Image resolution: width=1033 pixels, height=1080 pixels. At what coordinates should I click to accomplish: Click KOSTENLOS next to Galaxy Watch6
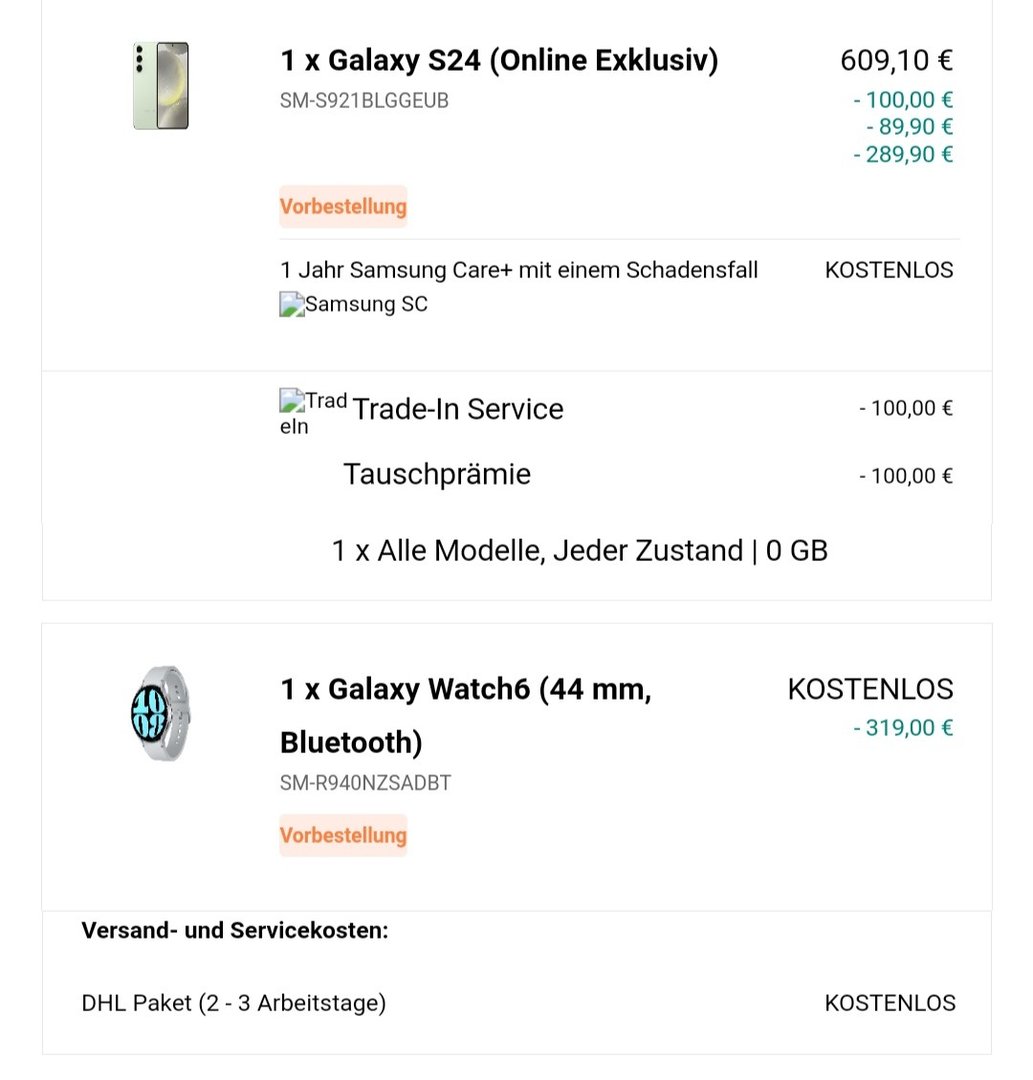click(x=870, y=689)
